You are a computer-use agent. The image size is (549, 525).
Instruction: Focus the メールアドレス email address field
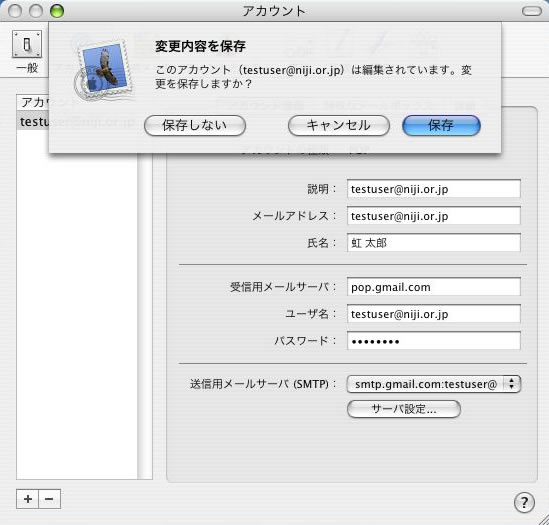(x=433, y=216)
